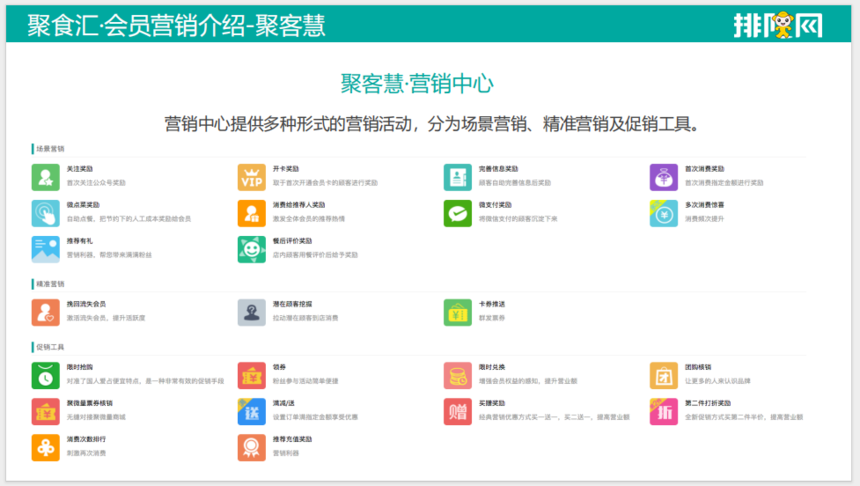
Task: Click description 粉丝参与活动简单便捷
Action: 305,381
